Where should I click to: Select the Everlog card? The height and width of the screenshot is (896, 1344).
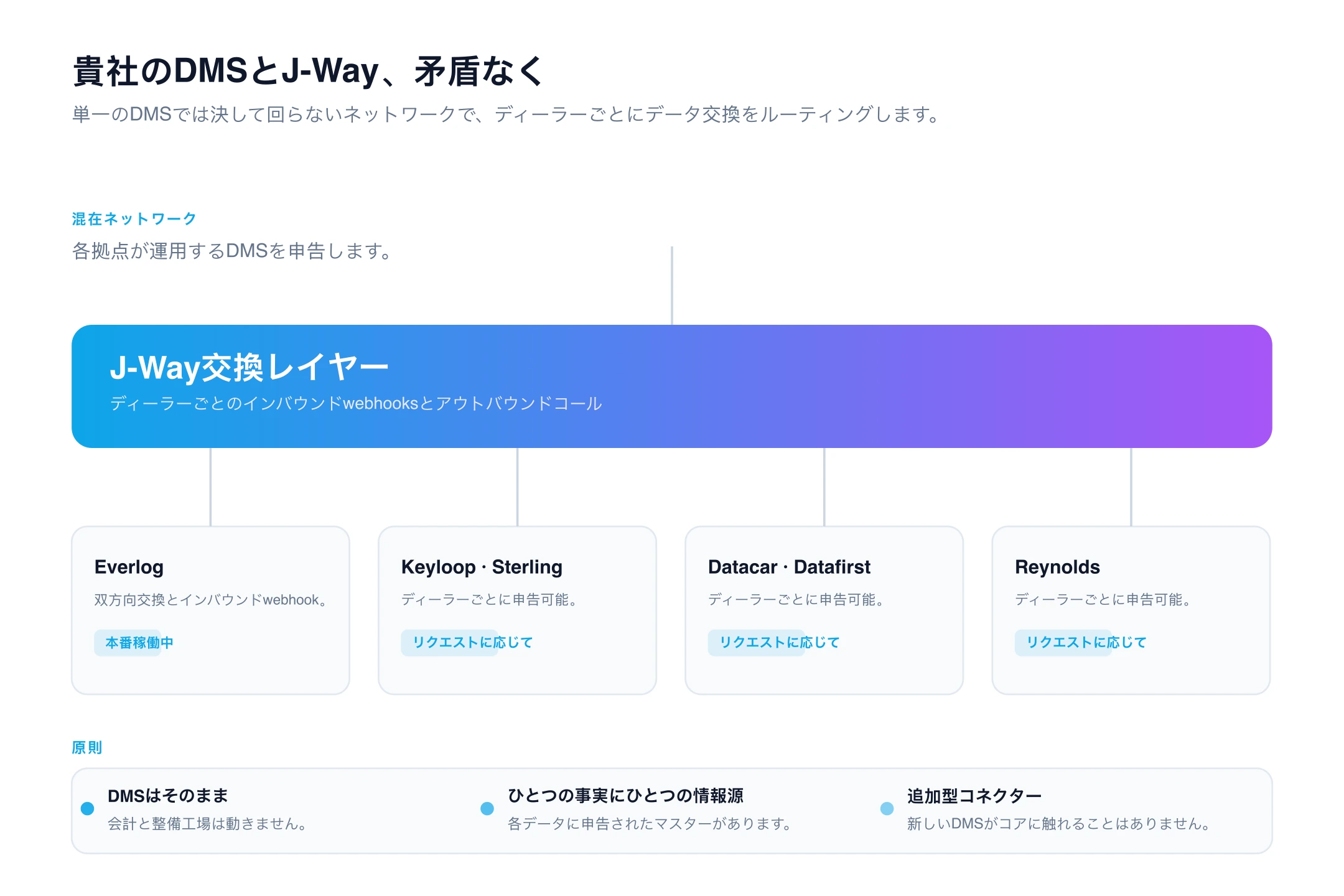[210, 610]
